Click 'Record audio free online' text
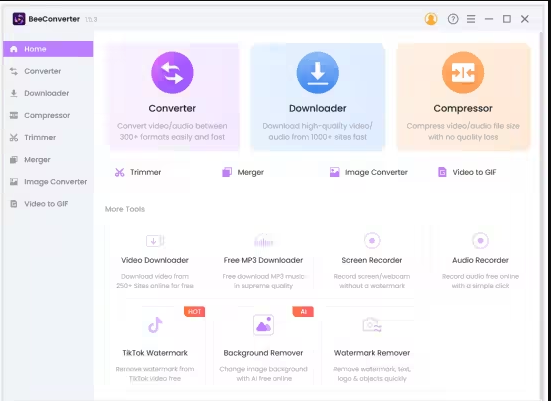This screenshot has width=551, height=401. [480, 277]
